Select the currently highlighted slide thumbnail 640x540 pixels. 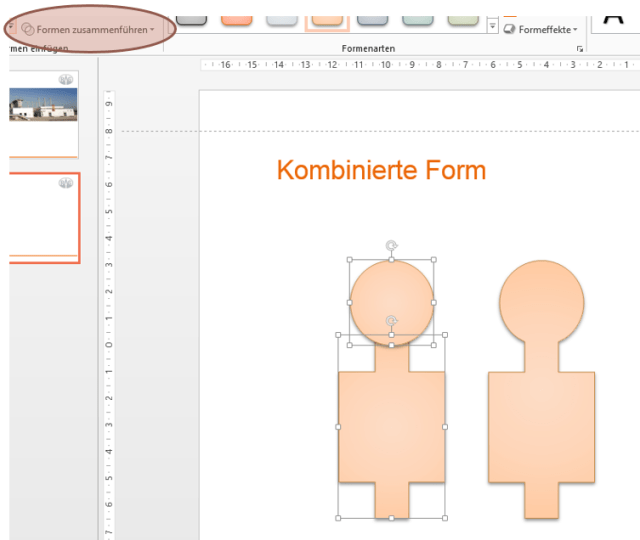point(44,218)
